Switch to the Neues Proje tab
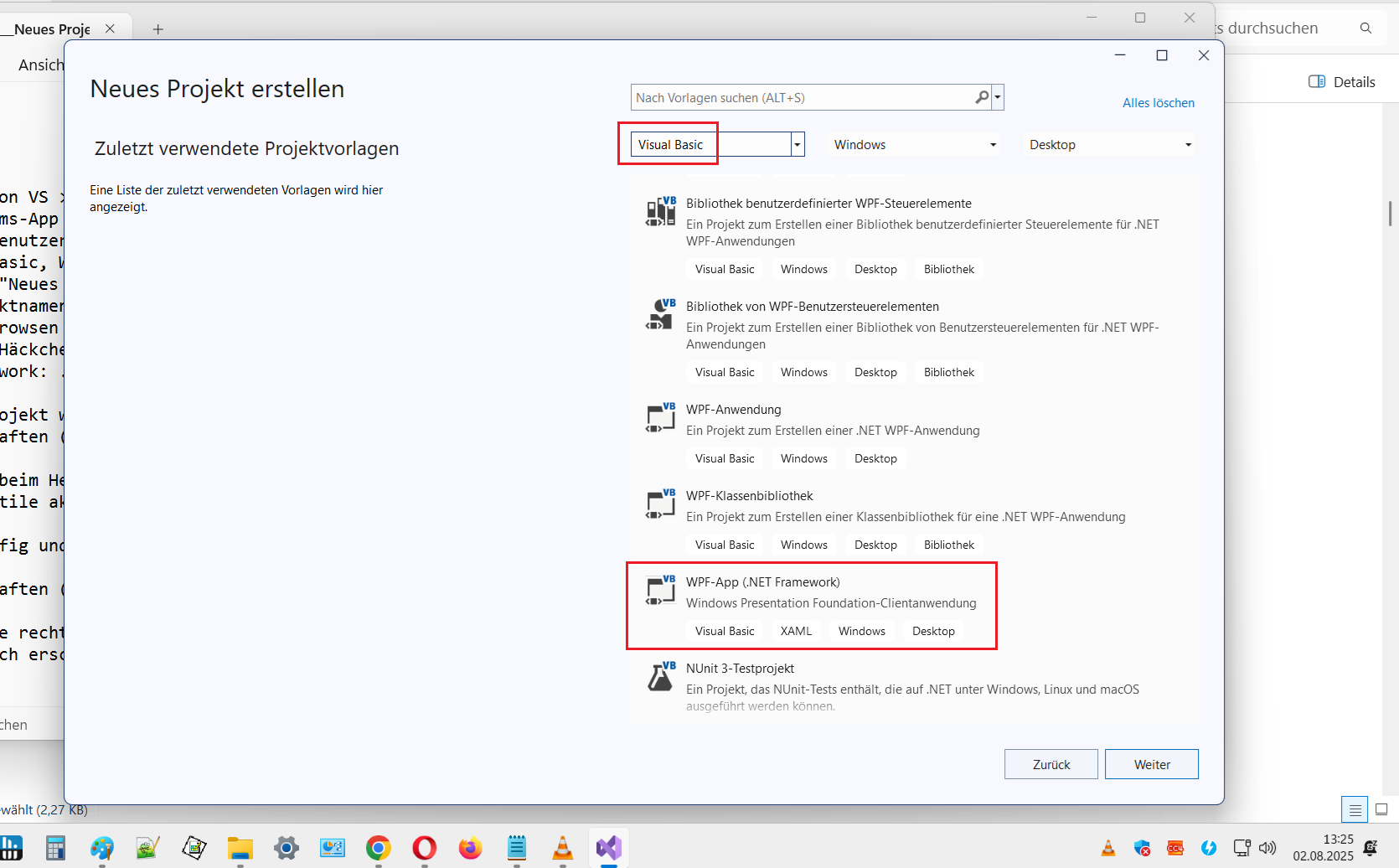 click(x=52, y=29)
